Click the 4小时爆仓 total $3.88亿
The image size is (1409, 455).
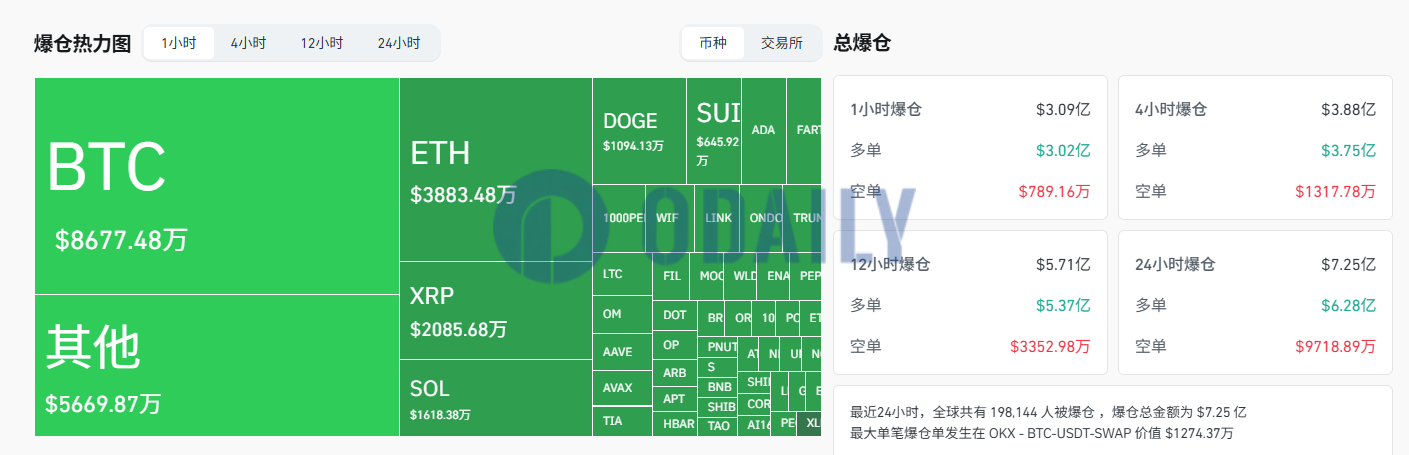tap(1348, 110)
